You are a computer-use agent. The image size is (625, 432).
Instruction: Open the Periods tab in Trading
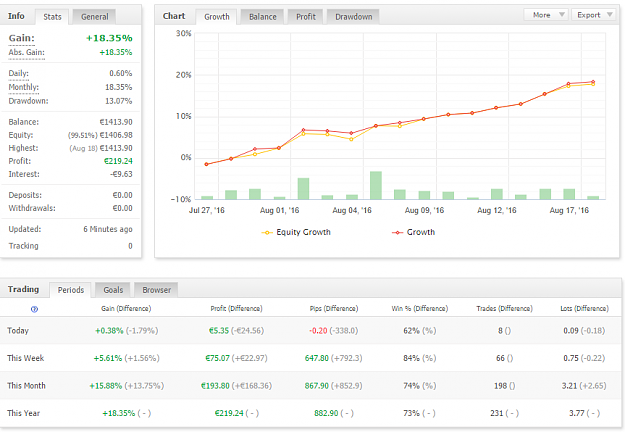tap(71, 290)
